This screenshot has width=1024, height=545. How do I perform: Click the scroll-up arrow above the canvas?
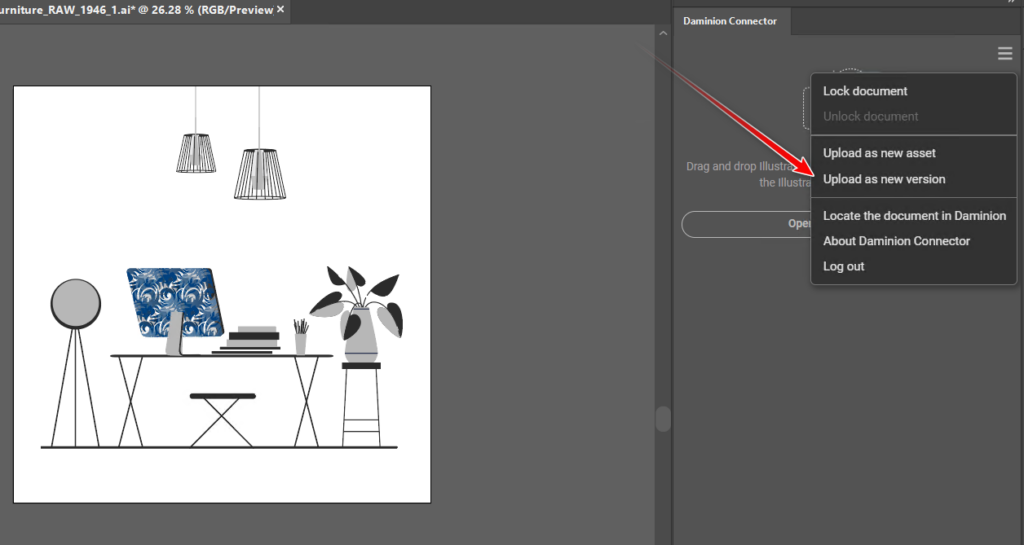(662, 34)
